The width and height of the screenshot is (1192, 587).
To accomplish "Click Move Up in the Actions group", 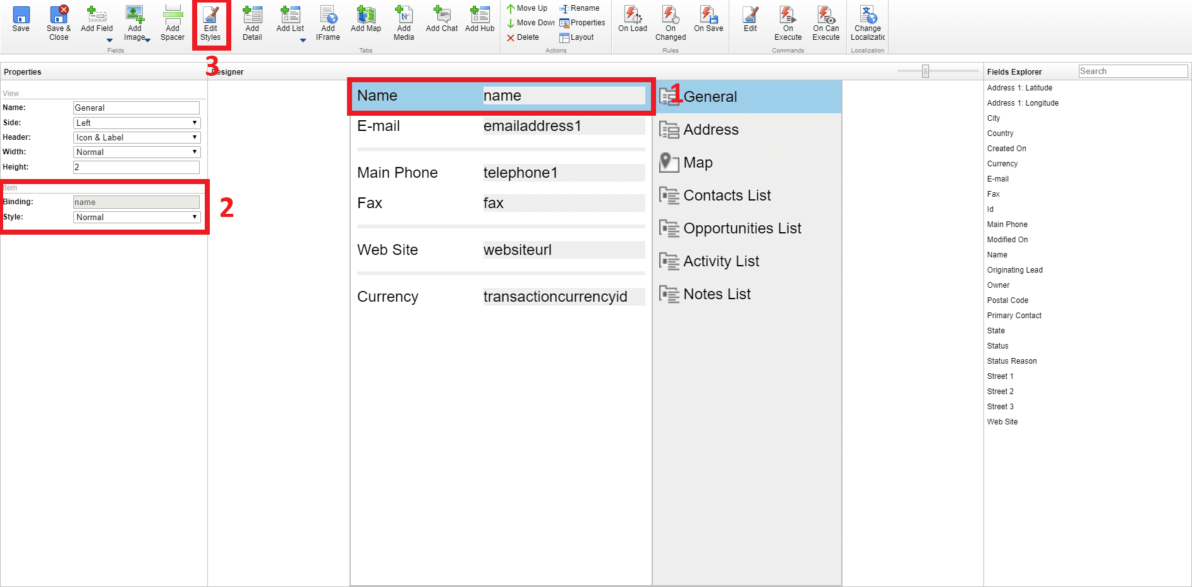I will 530,8.
